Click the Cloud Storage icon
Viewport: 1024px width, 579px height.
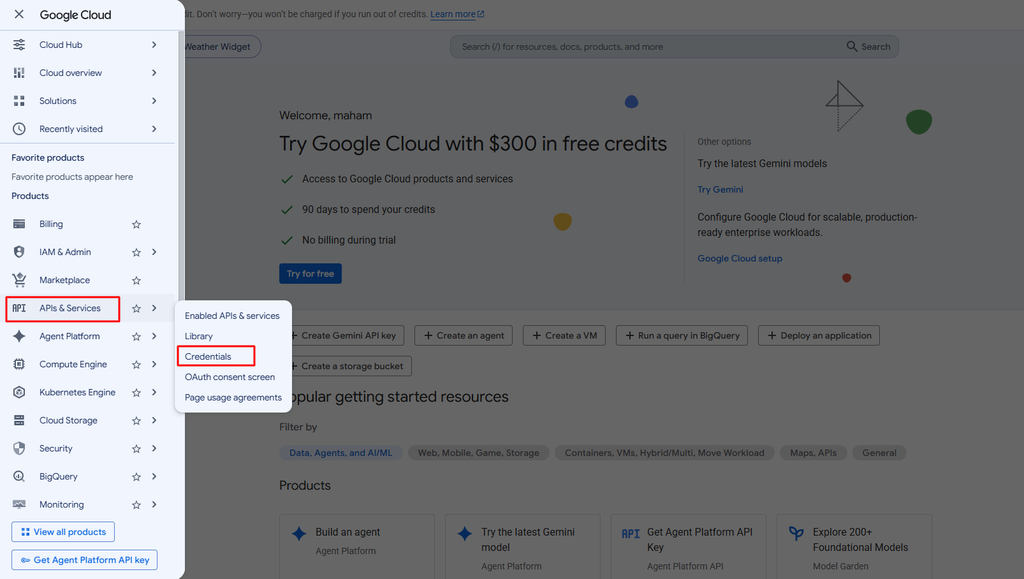coord(19,420)
